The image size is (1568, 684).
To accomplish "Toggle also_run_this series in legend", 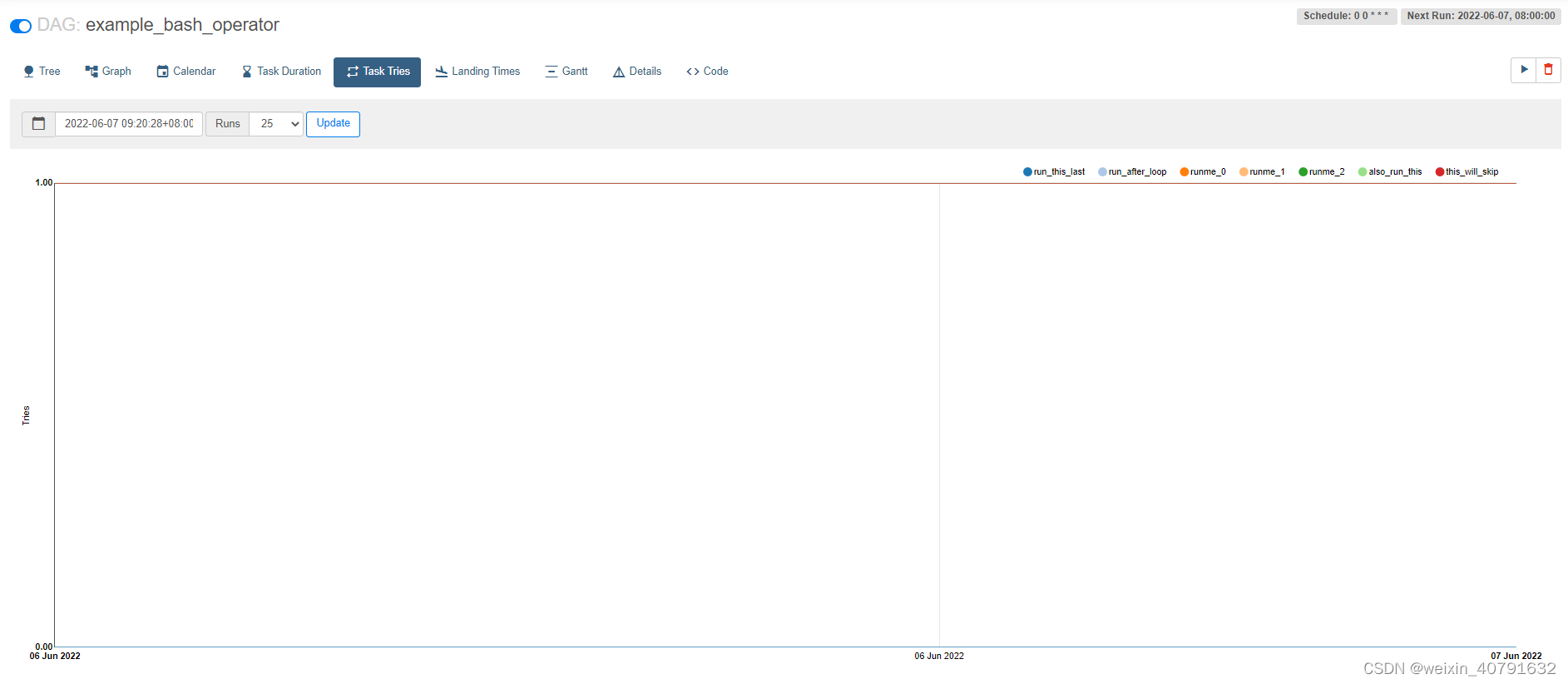I will click(x=1390, y=172).
